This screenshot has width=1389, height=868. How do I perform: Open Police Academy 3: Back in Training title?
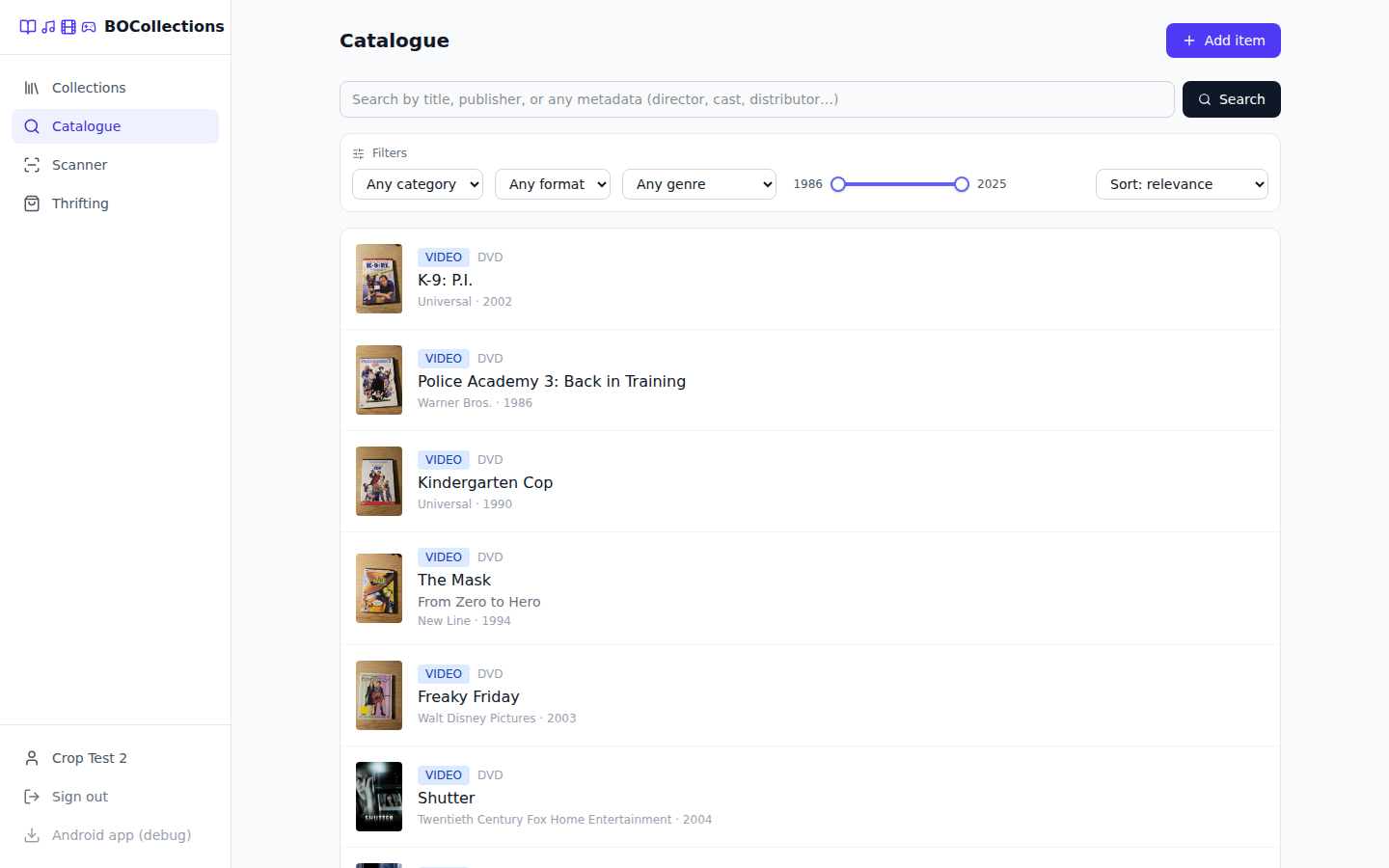pos(552,381)
